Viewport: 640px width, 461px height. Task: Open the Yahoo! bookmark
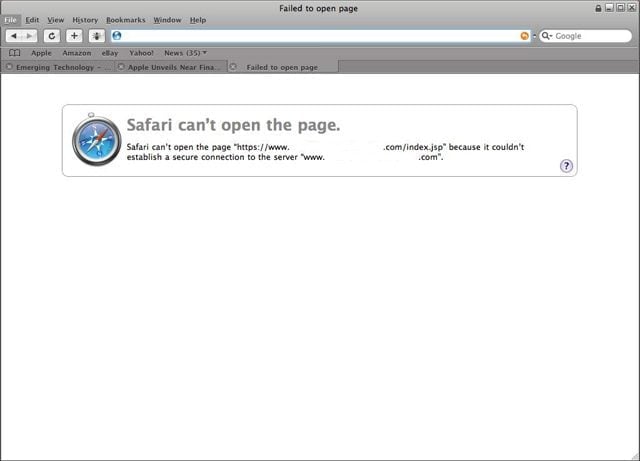coord(141,53)
